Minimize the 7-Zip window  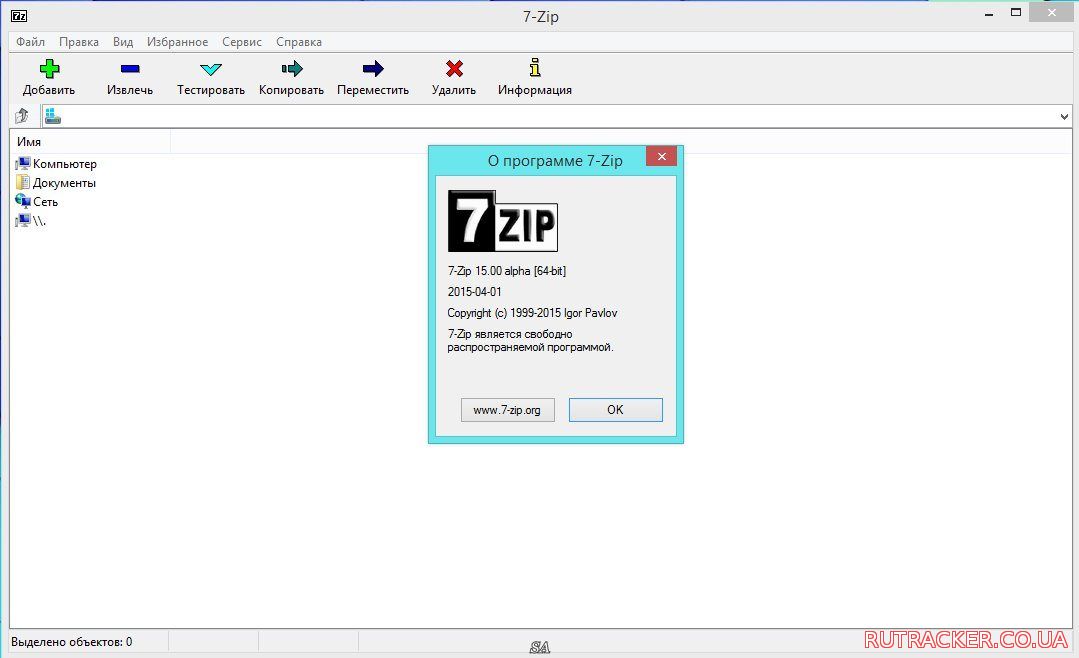click(x=989, y=14)
